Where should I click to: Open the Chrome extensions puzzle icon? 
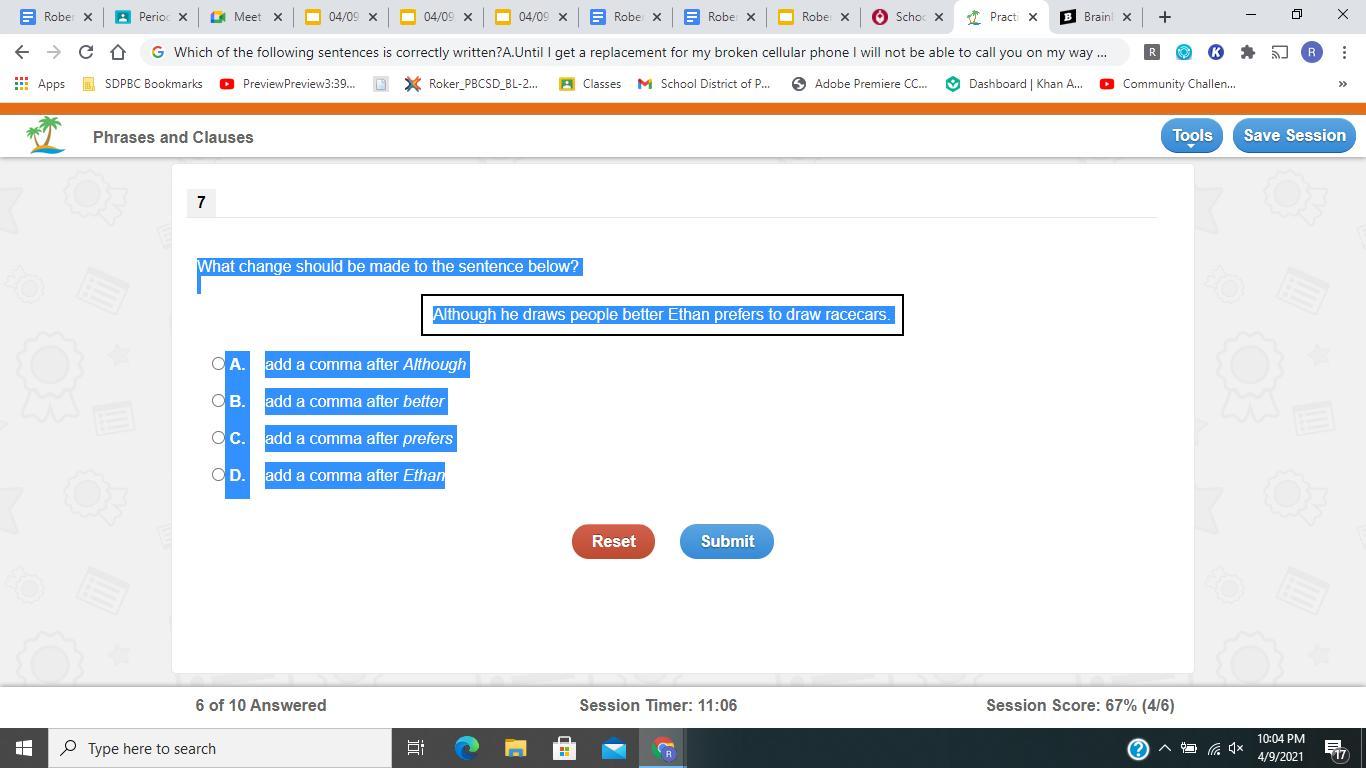[1247, 52]
